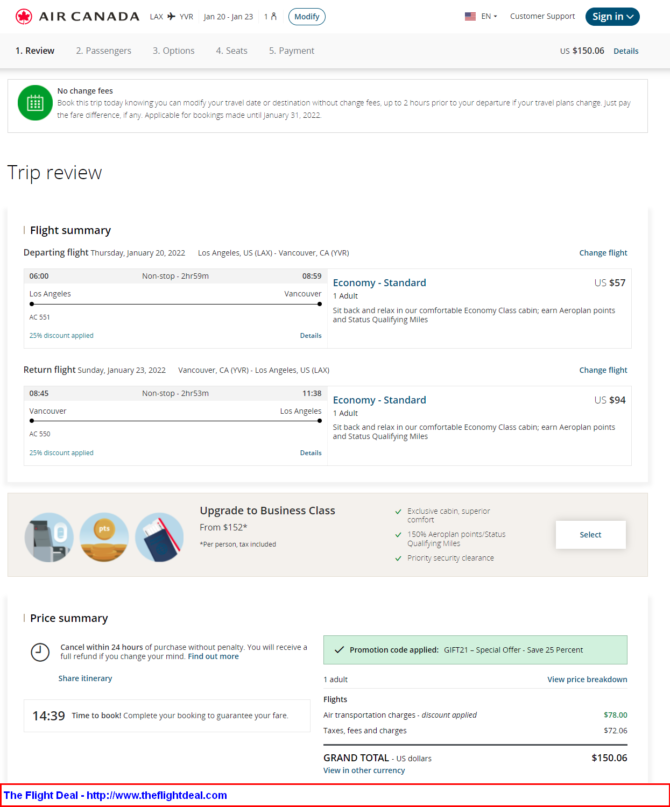Open the EN language selector

pyautogui.click(x=489, y=16)
